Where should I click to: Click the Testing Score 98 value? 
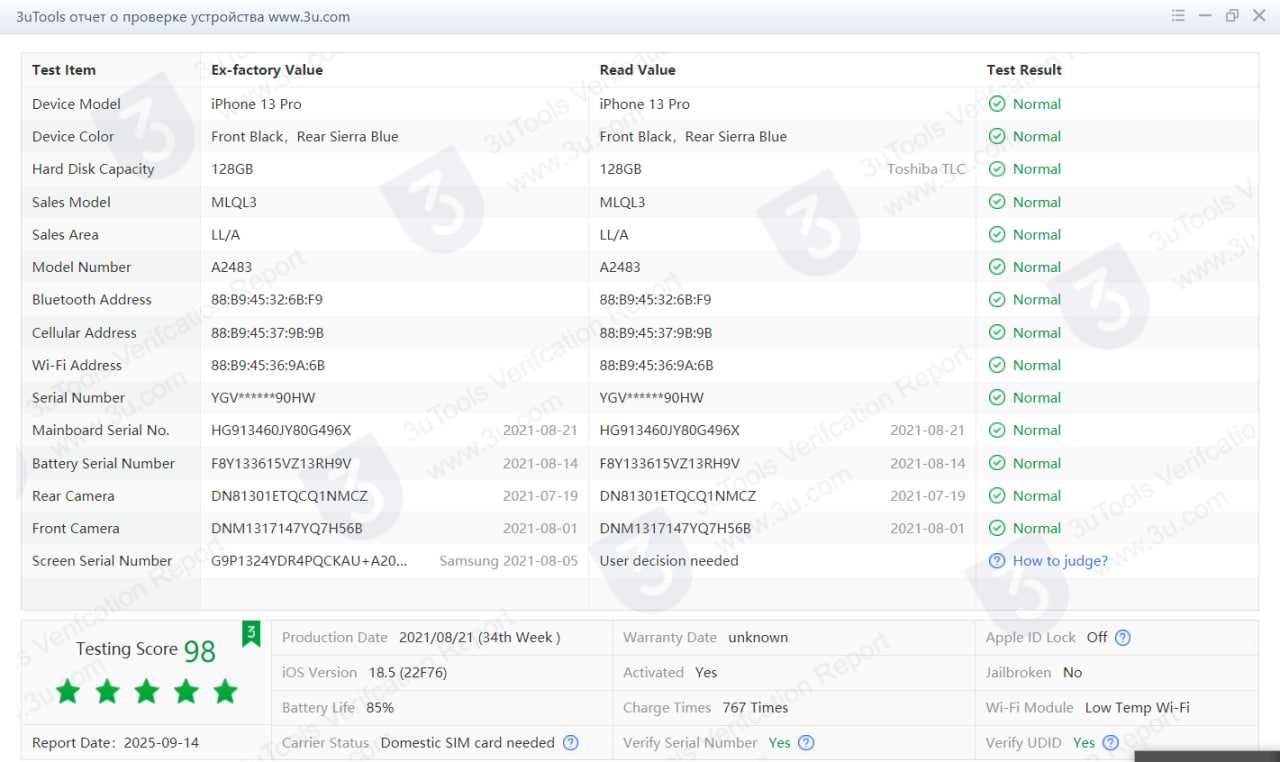tap(199, 651)
